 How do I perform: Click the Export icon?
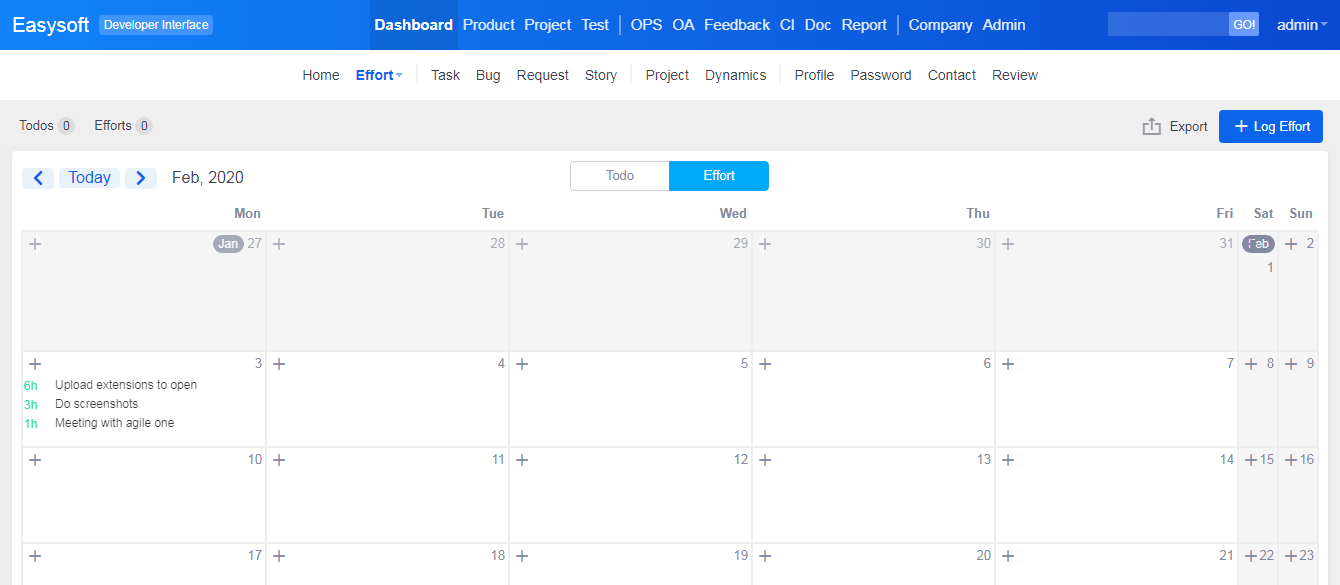pyautogui.click(x=1152, y=127)
